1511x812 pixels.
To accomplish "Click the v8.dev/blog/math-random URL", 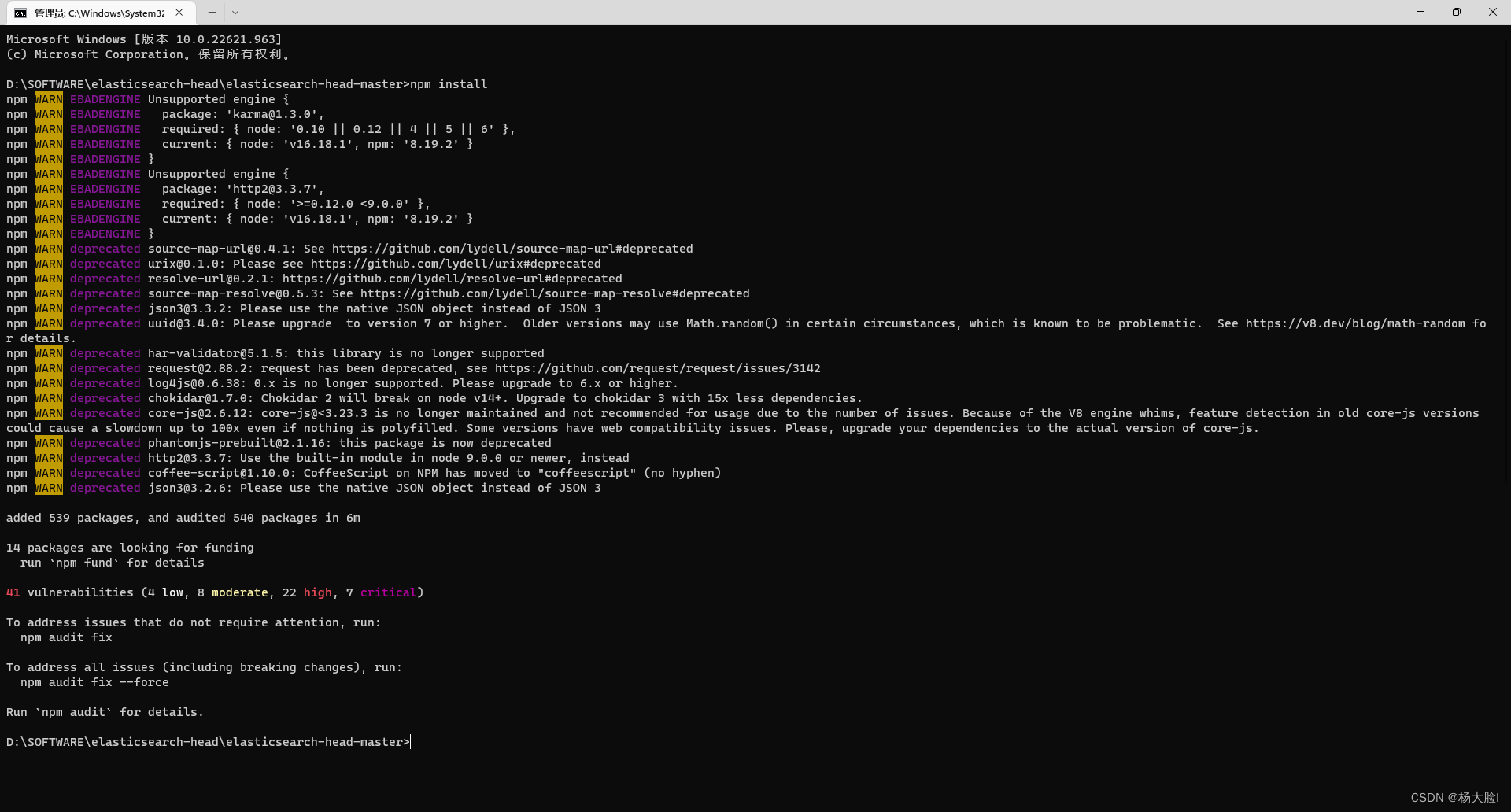I will pos(1355,323).
